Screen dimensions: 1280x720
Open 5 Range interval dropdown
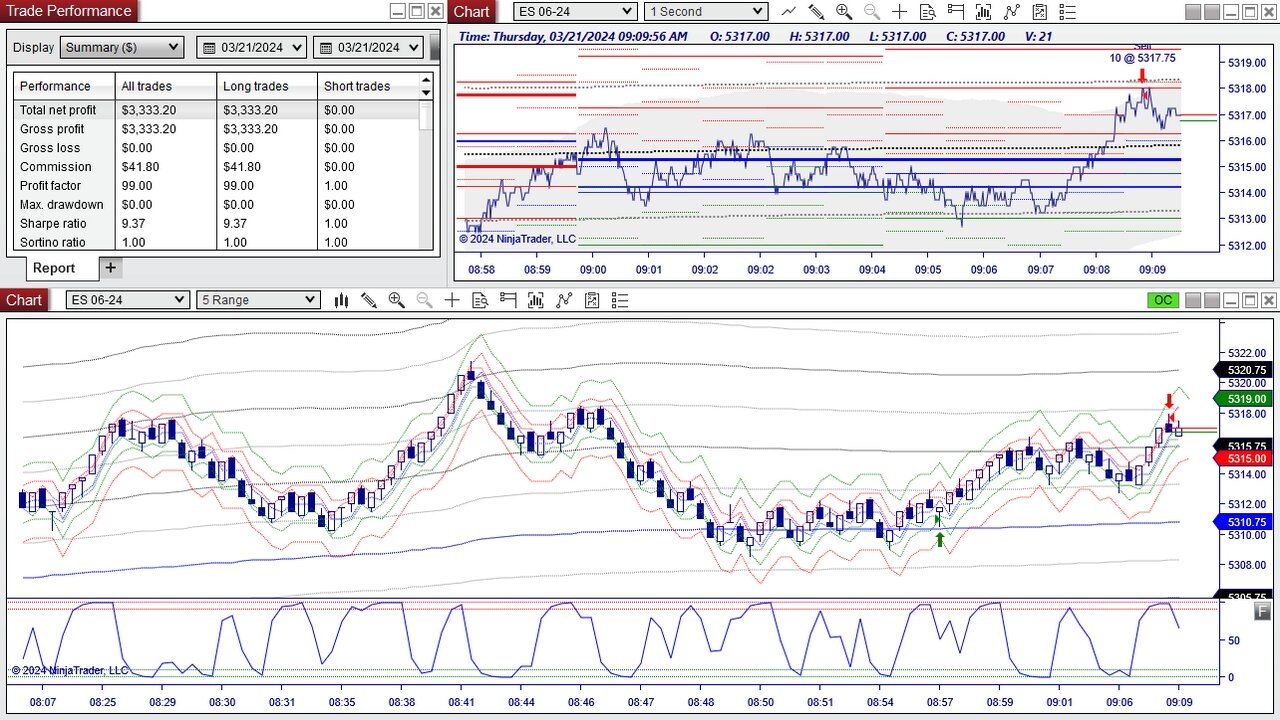pos(258,300)
